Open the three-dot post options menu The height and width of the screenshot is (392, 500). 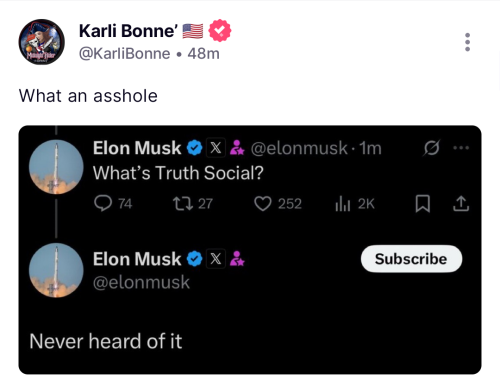(467, 42)
